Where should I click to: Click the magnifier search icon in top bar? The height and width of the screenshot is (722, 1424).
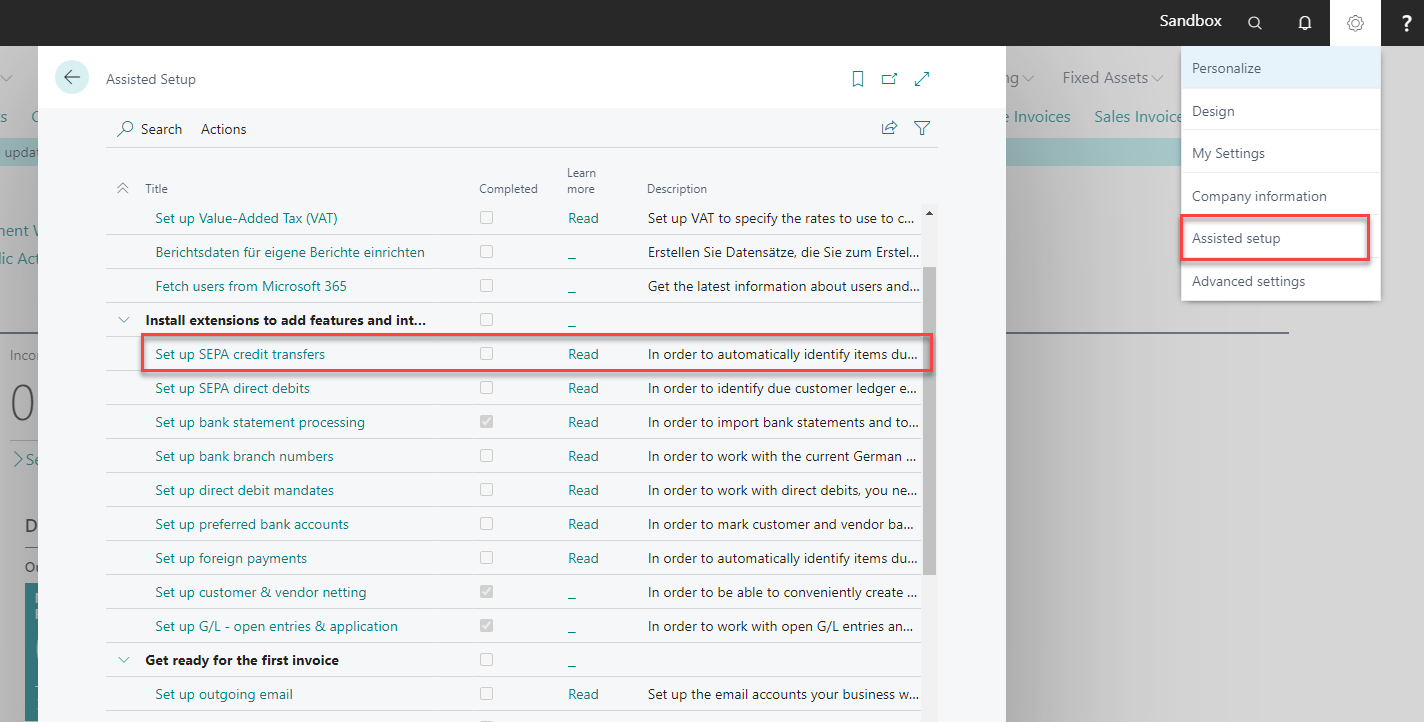[1255, 23]
